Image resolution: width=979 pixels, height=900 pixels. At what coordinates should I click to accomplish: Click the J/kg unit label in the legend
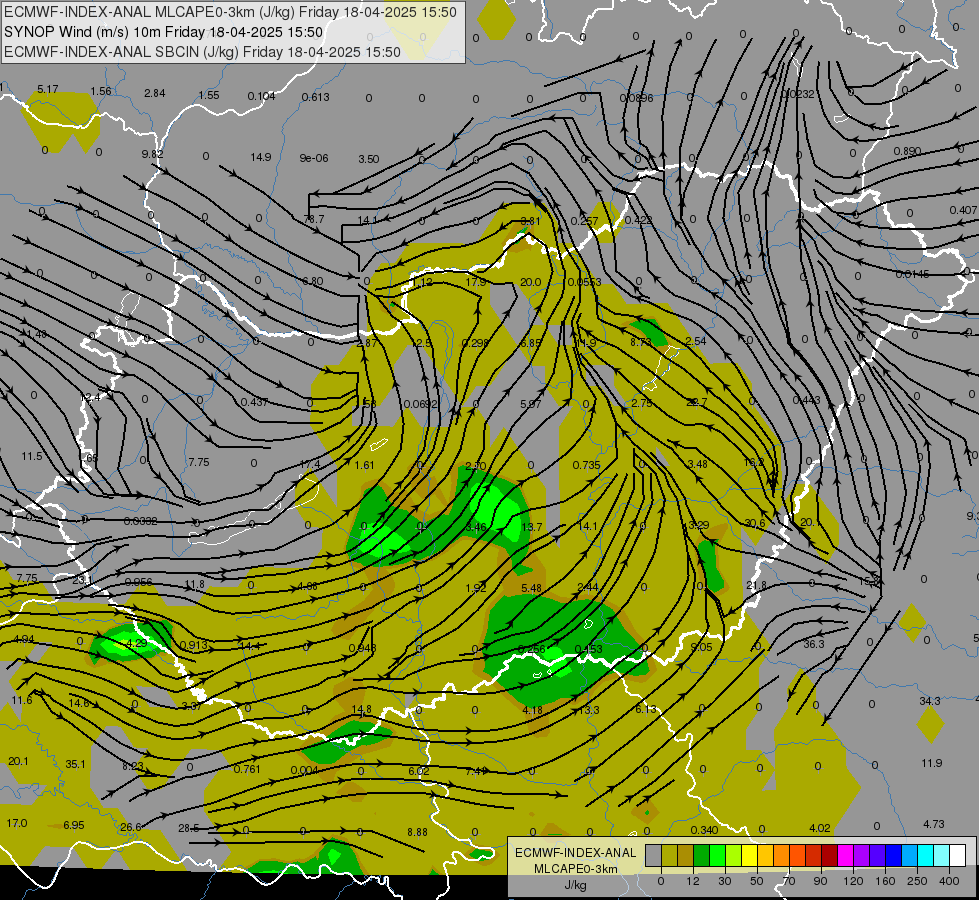pyautogui.click(x=575, y=885)
